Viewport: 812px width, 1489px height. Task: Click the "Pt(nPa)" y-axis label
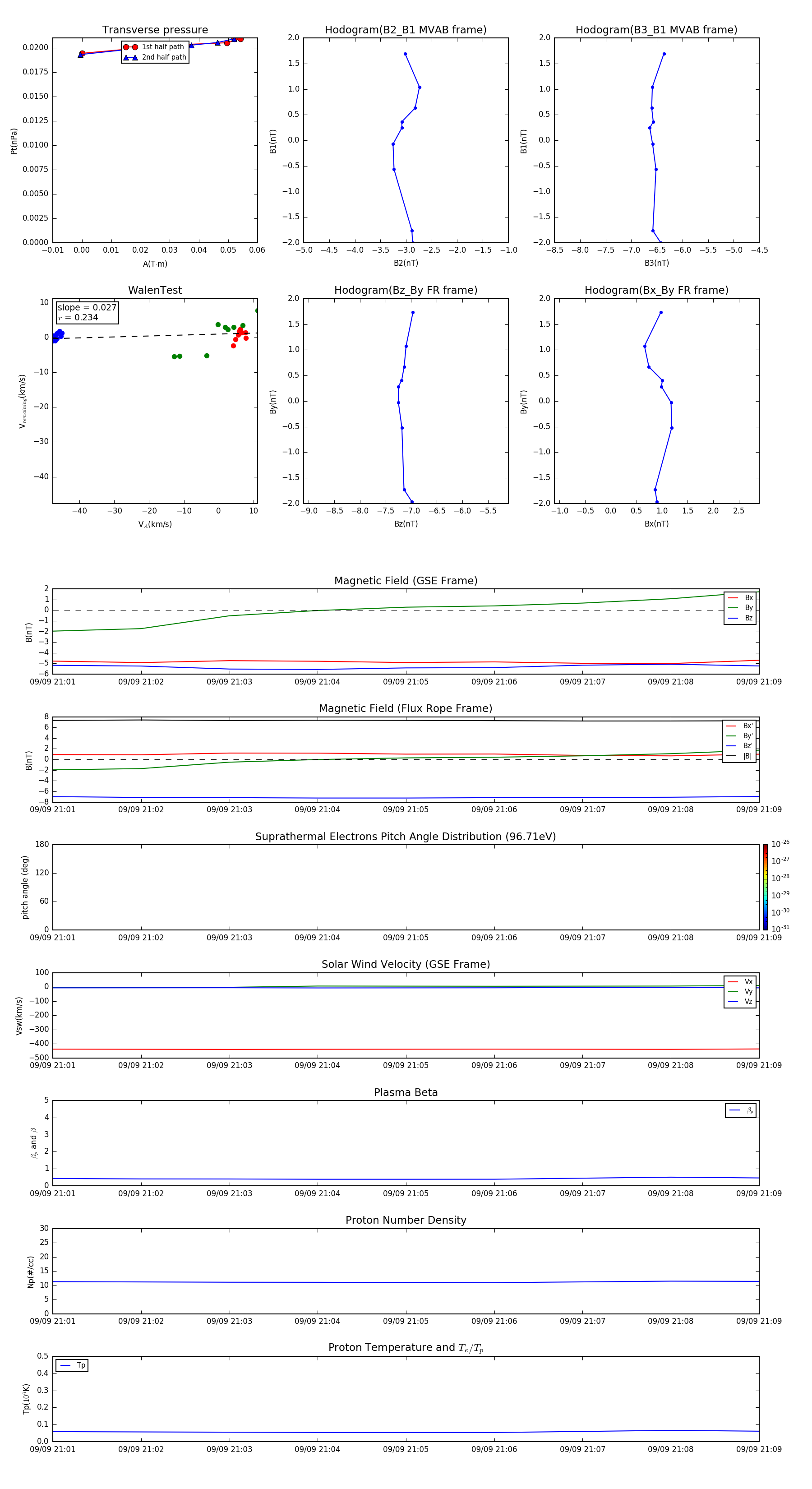pyautogui.click(x=14, y=141)
